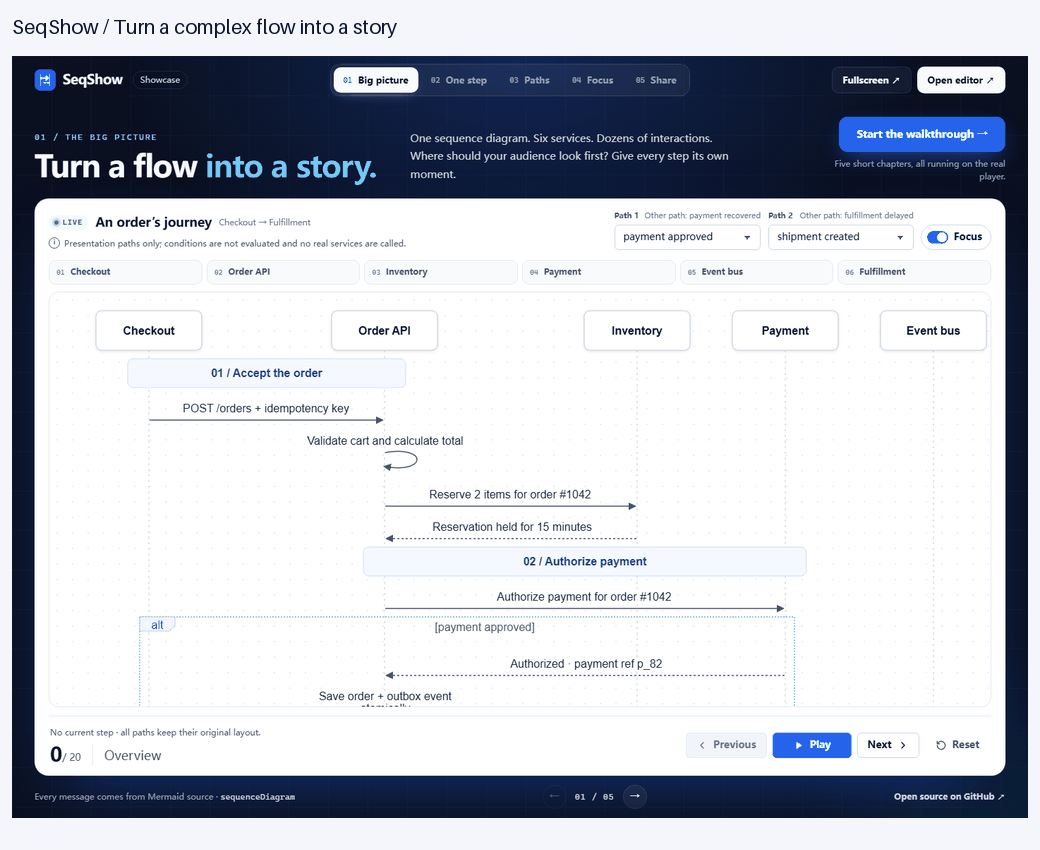Click the alt block label

[x=157, y=625]
